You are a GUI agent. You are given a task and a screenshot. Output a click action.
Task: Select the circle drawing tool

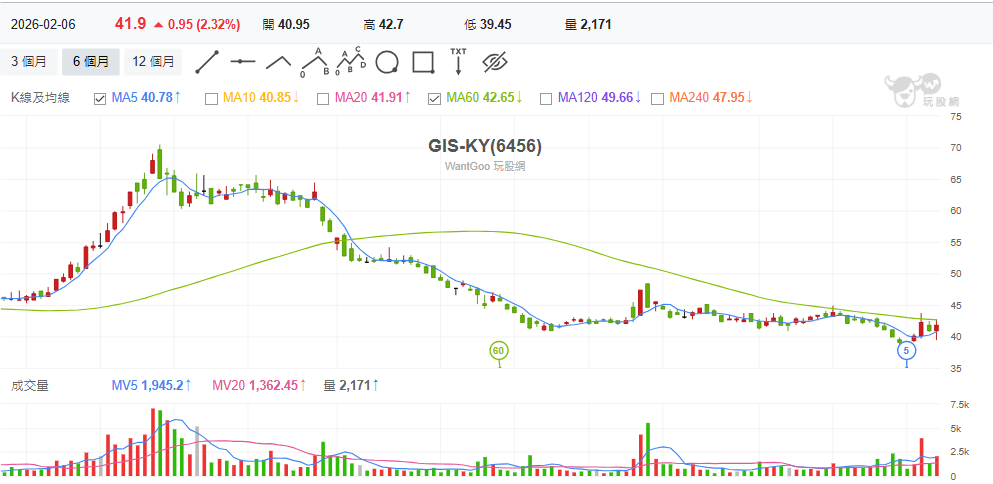coord(387,62)
